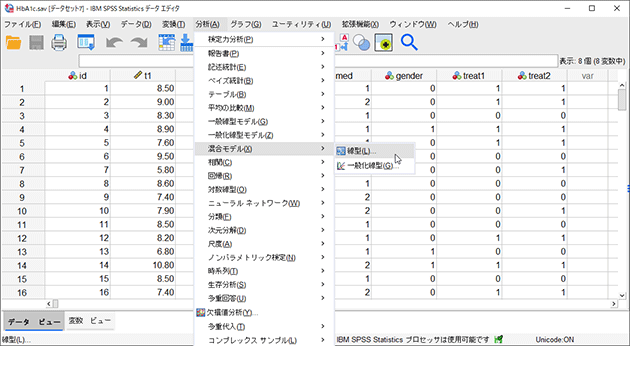This screenshot has width=630, height=380.
Task: Expand the 回帰(R) submenu
Action: 264,176
